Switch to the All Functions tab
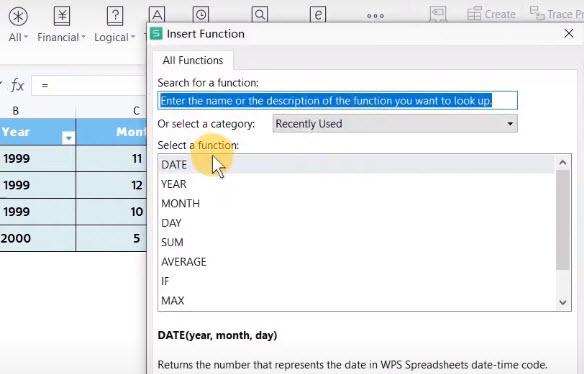584x374 pixels. tap(193, 60)
